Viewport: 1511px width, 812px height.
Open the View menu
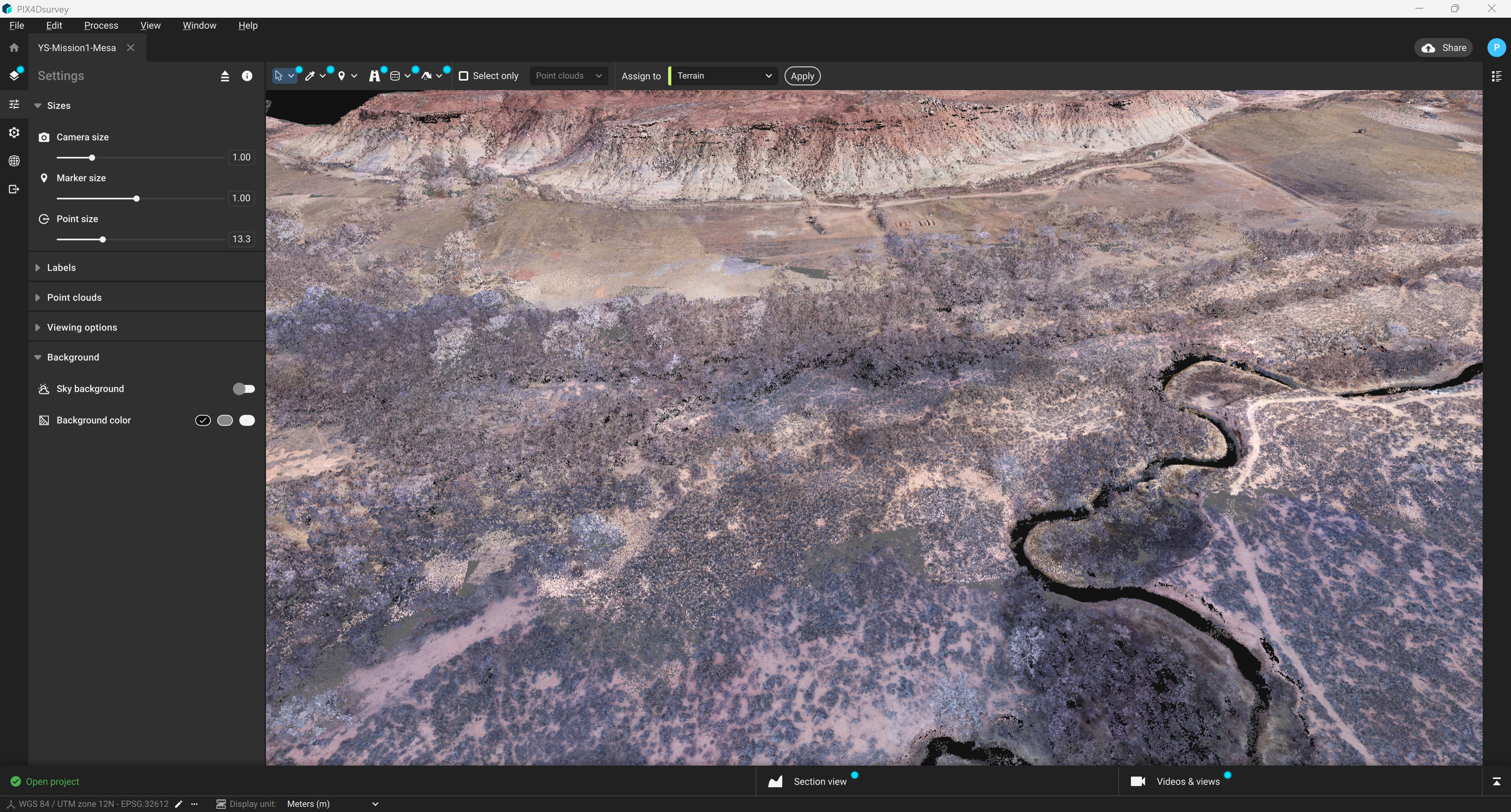coord(150,25)
